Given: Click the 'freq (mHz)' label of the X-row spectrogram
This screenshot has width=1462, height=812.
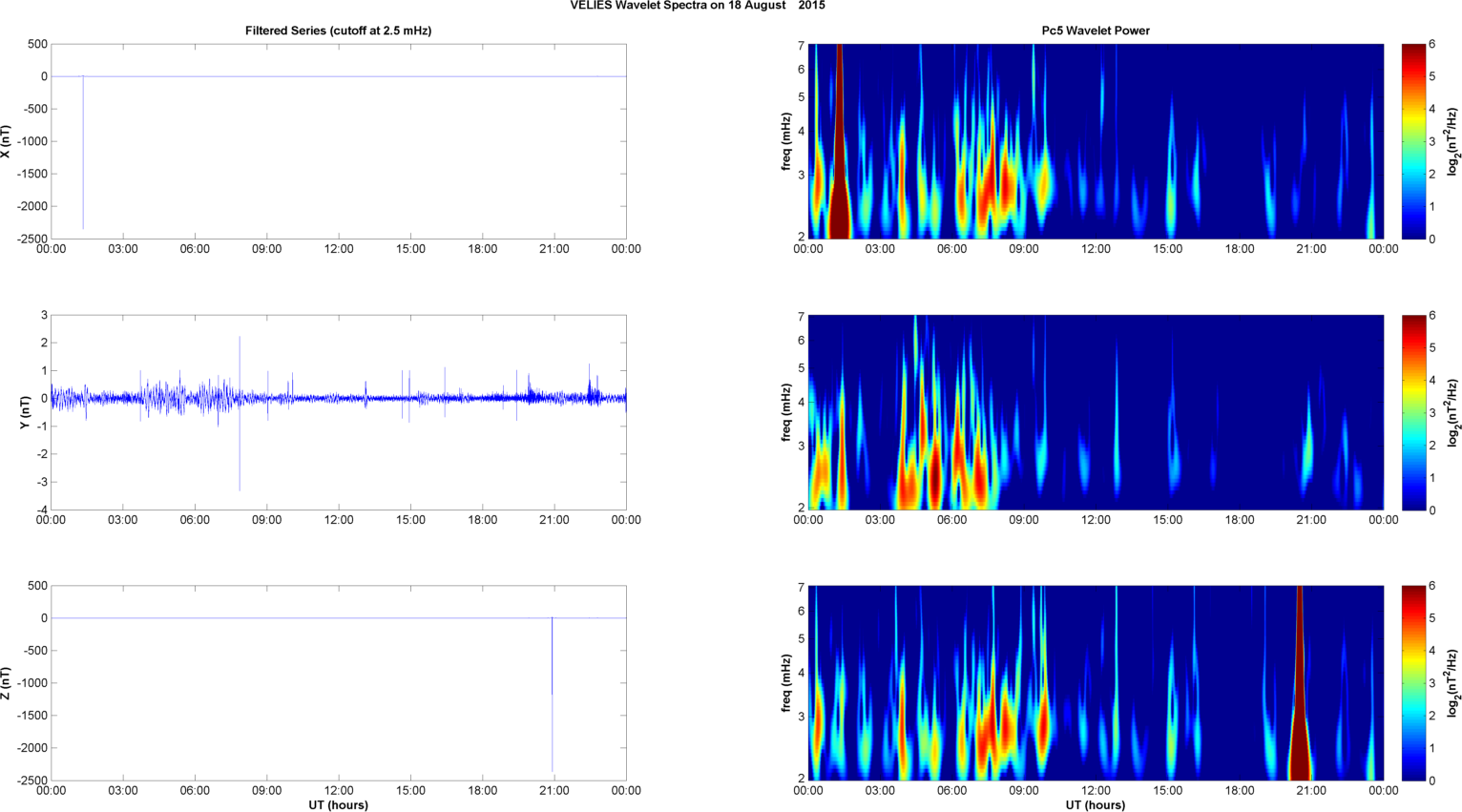Looking at the screenshot, I should pyautogui.click(x=784, y=141).
